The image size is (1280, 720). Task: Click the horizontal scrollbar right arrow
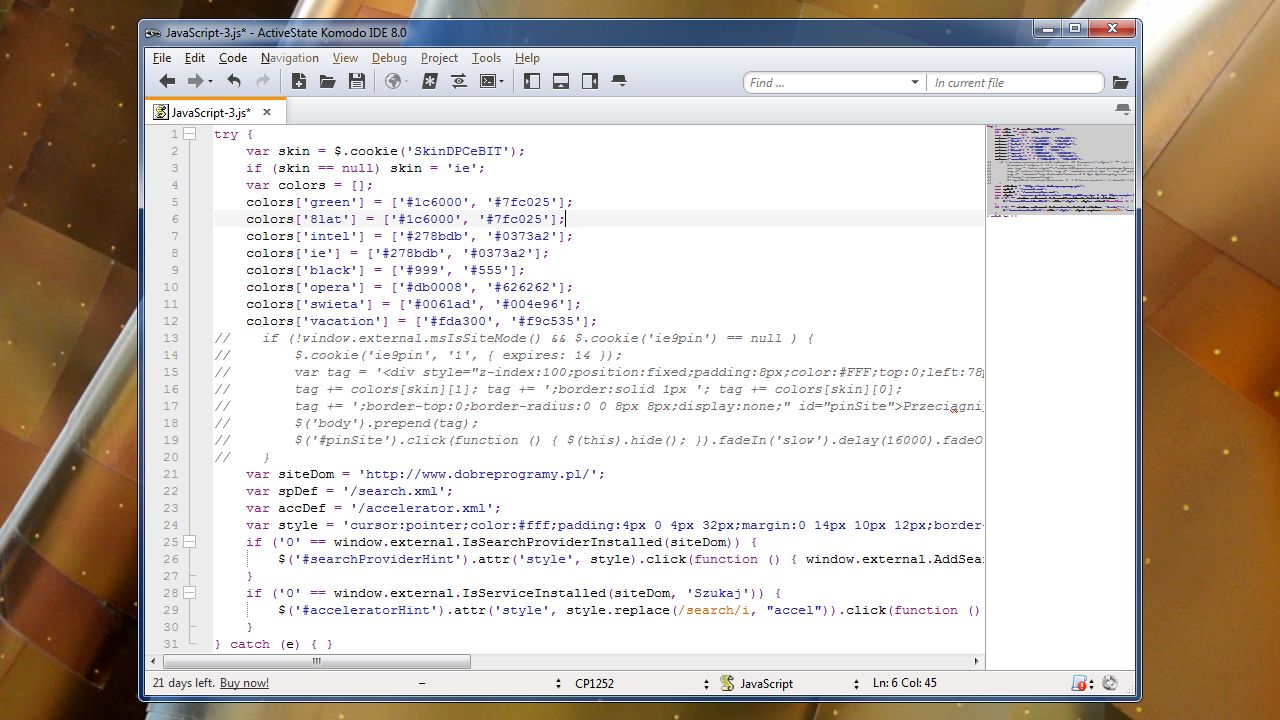(977, 662)
